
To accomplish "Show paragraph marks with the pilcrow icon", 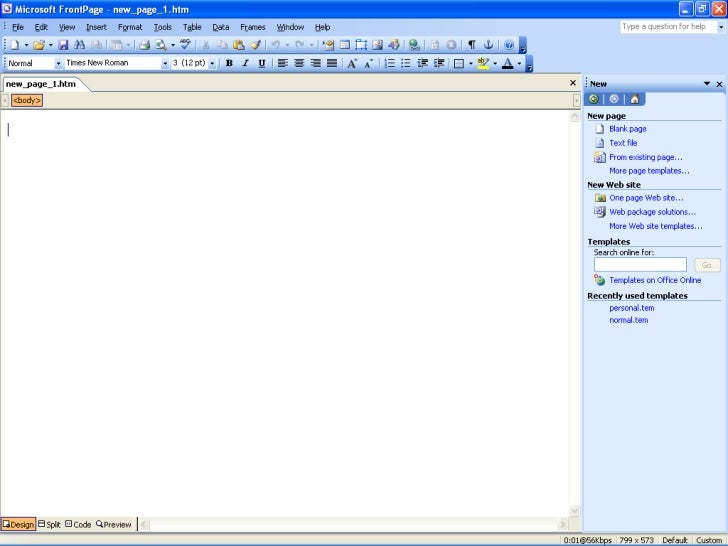I will click(472, 45).
